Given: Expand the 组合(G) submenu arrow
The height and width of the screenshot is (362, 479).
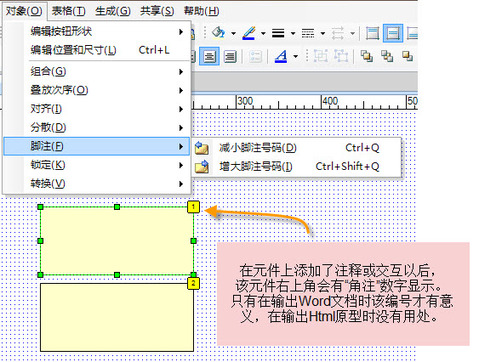Looking at the screenshot, I should tap(181, 72).
